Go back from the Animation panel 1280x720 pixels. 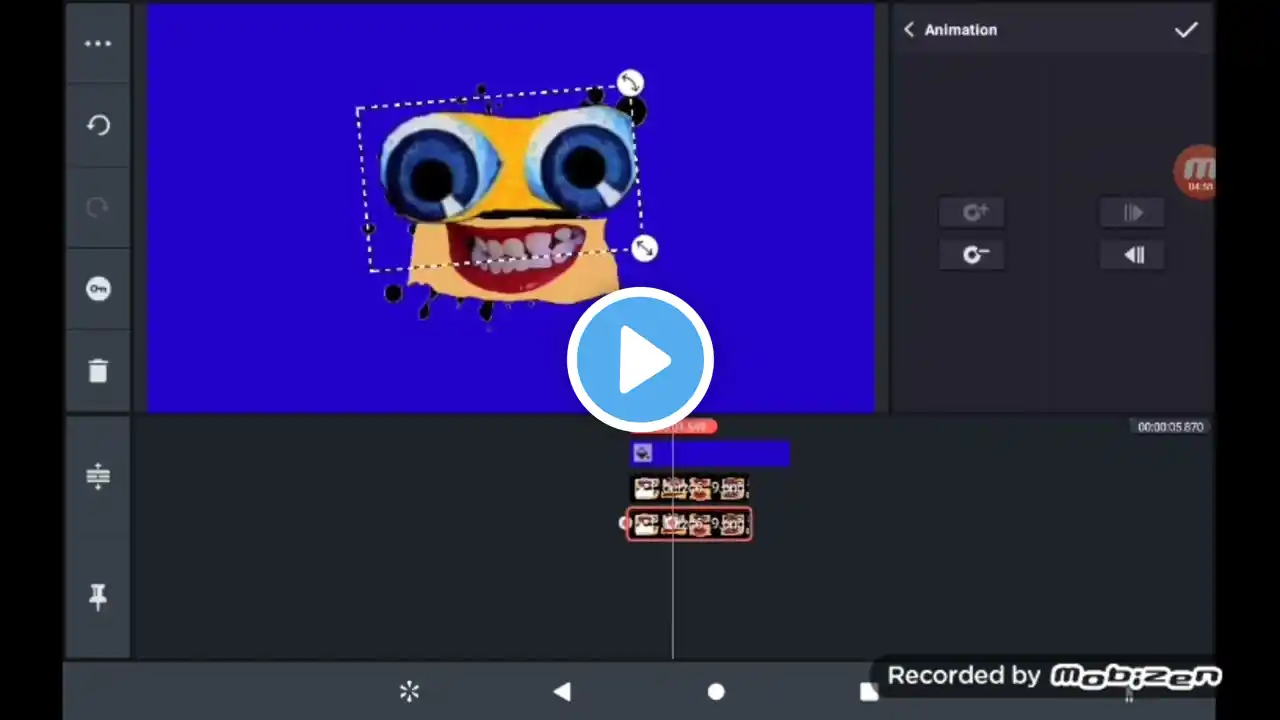908,30
